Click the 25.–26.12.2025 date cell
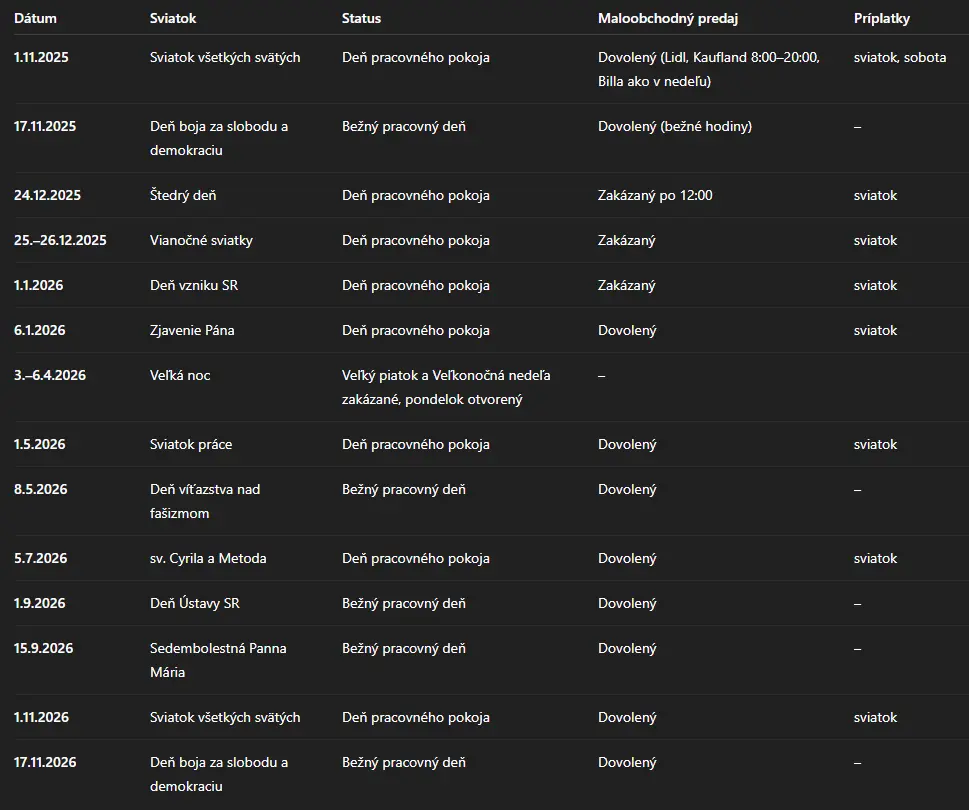969x810 pixels. [x=60, y=240]
